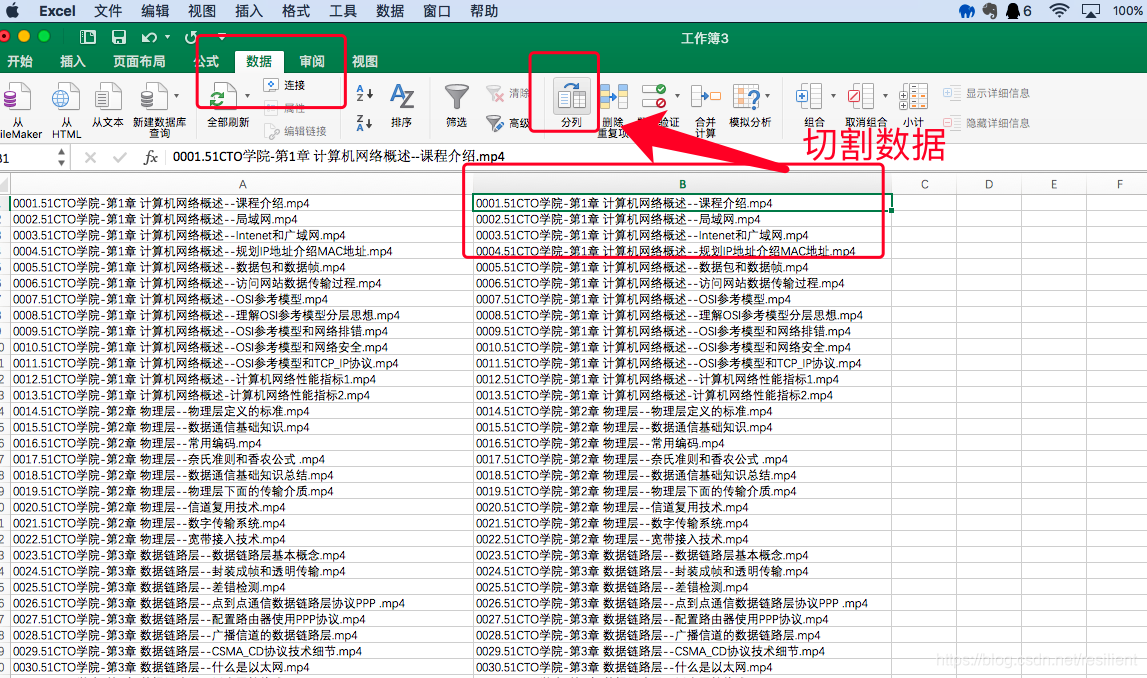The width and height of the screenshot is (1147, 678).
Task: Click the Wi-Fi status icon
Action: tap(1058, 11)
